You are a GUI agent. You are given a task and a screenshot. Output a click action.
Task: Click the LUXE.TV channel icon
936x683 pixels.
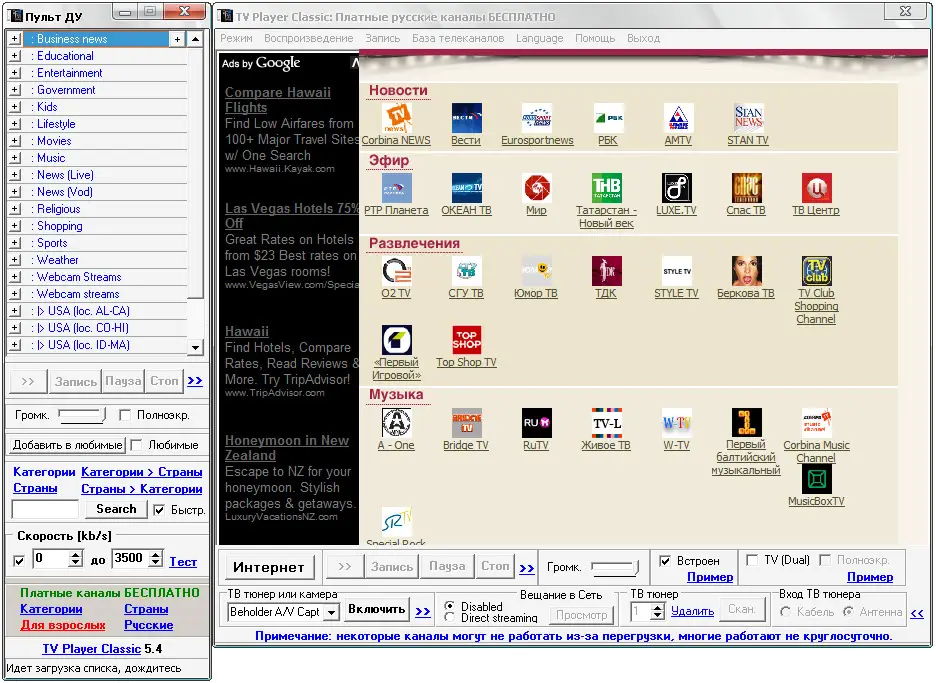676,188
